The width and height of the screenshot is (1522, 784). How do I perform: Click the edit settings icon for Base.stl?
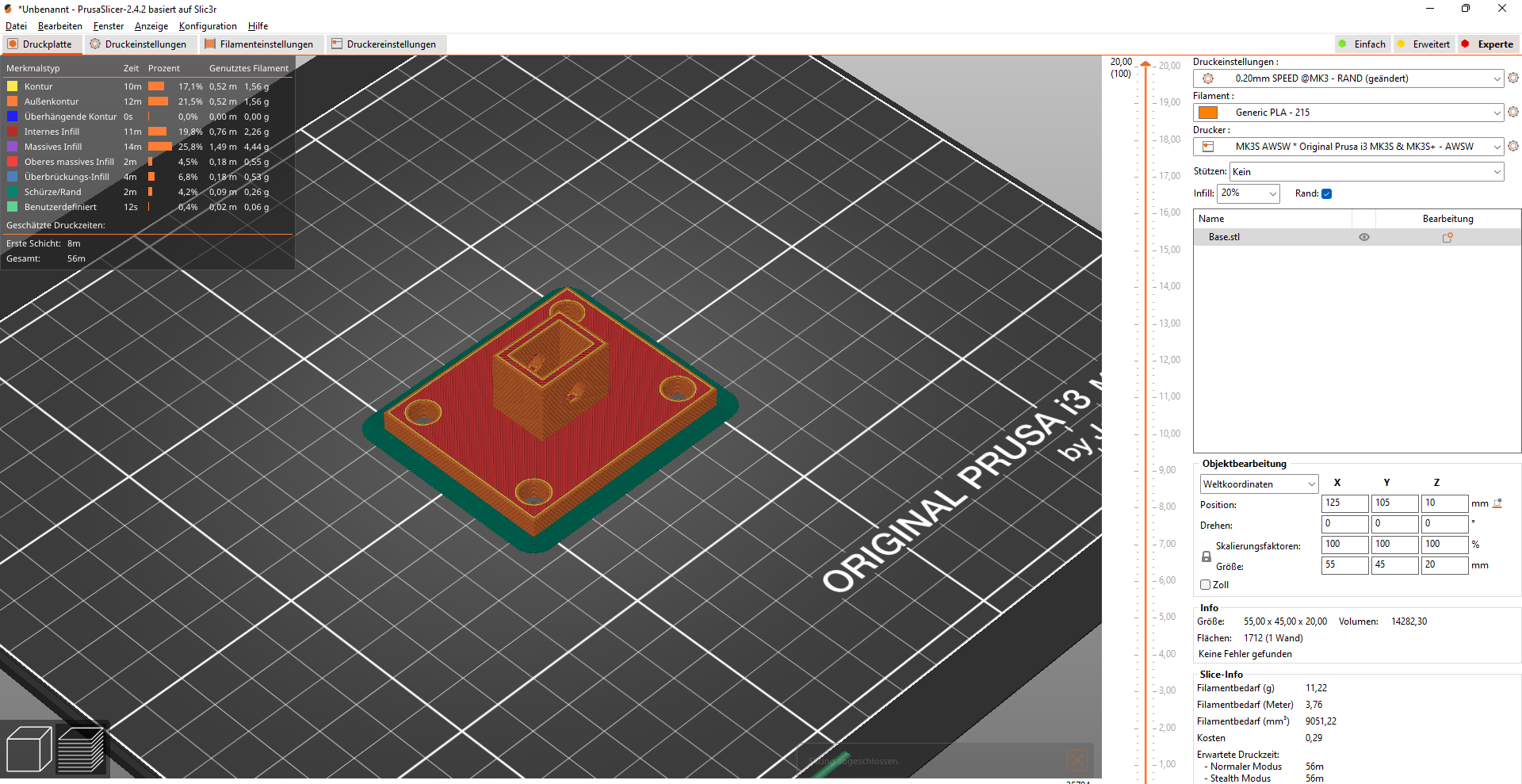coord(1447,237)
